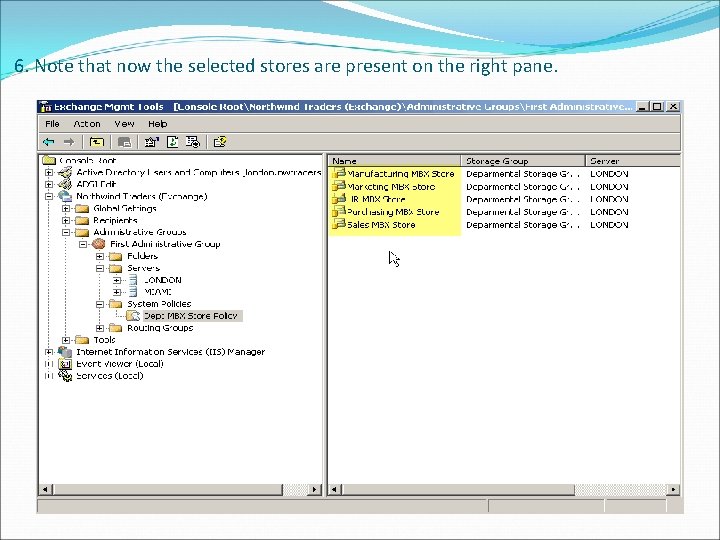Click the Up one level toolbar icon
720x540 pixels.
[96, 142]
